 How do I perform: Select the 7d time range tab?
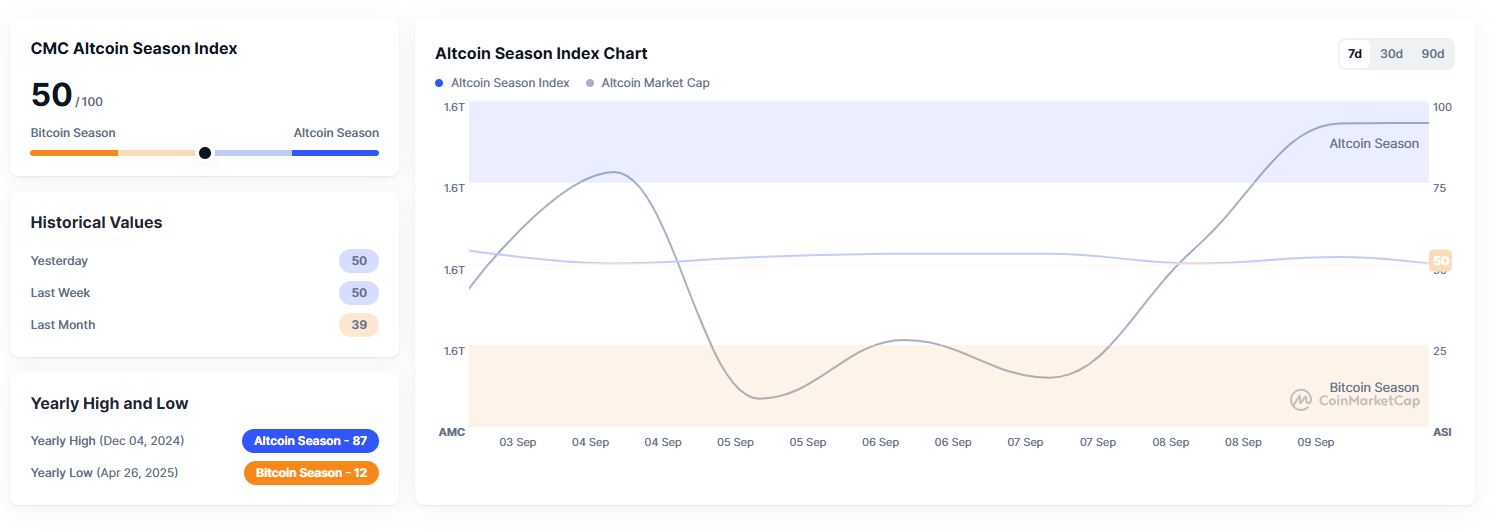(x=1355, y=54)
